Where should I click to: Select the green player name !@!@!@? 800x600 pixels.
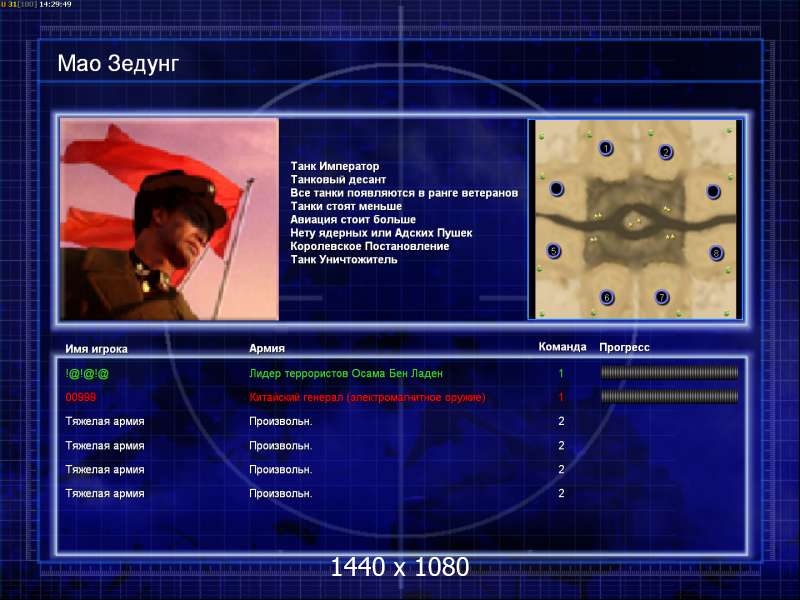tap(87, 374)
